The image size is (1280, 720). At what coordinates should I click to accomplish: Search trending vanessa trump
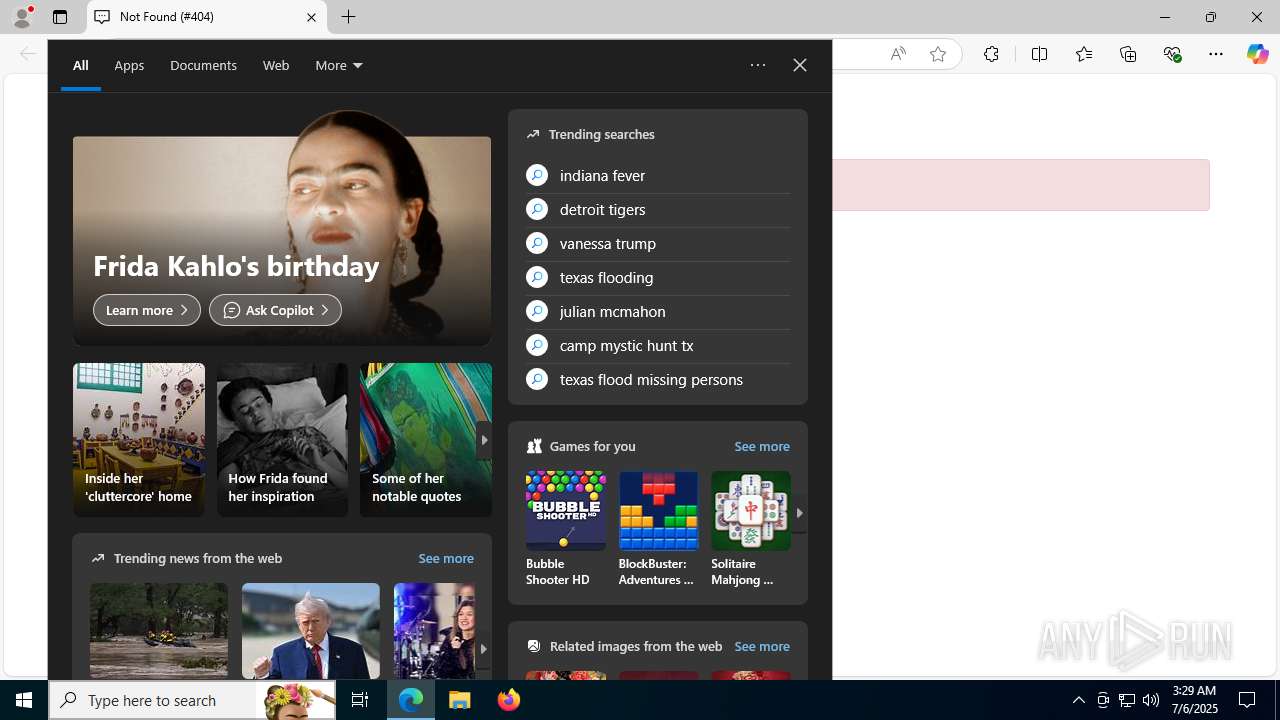pos(658,243)
